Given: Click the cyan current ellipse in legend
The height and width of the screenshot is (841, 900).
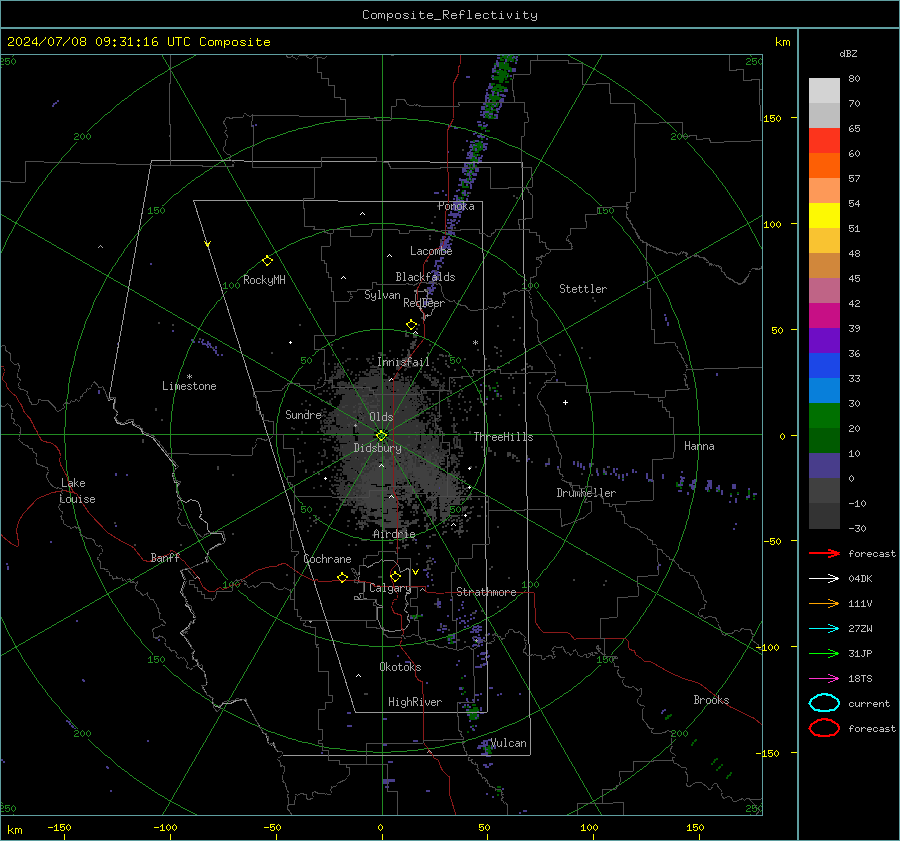Looking at the screenshot, I should click(x=824, y=703).
